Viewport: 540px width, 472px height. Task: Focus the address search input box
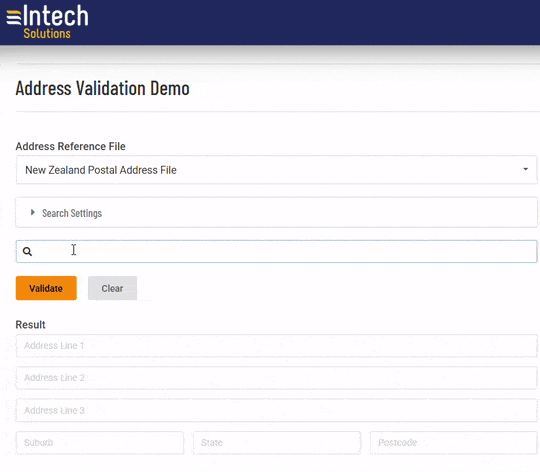click(x=276, y=252)
